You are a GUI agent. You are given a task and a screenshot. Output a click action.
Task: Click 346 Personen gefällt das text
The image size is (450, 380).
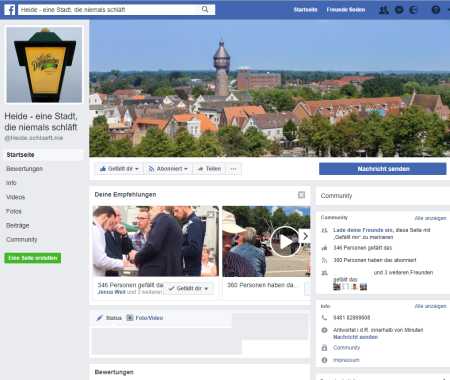click(362, 248)
